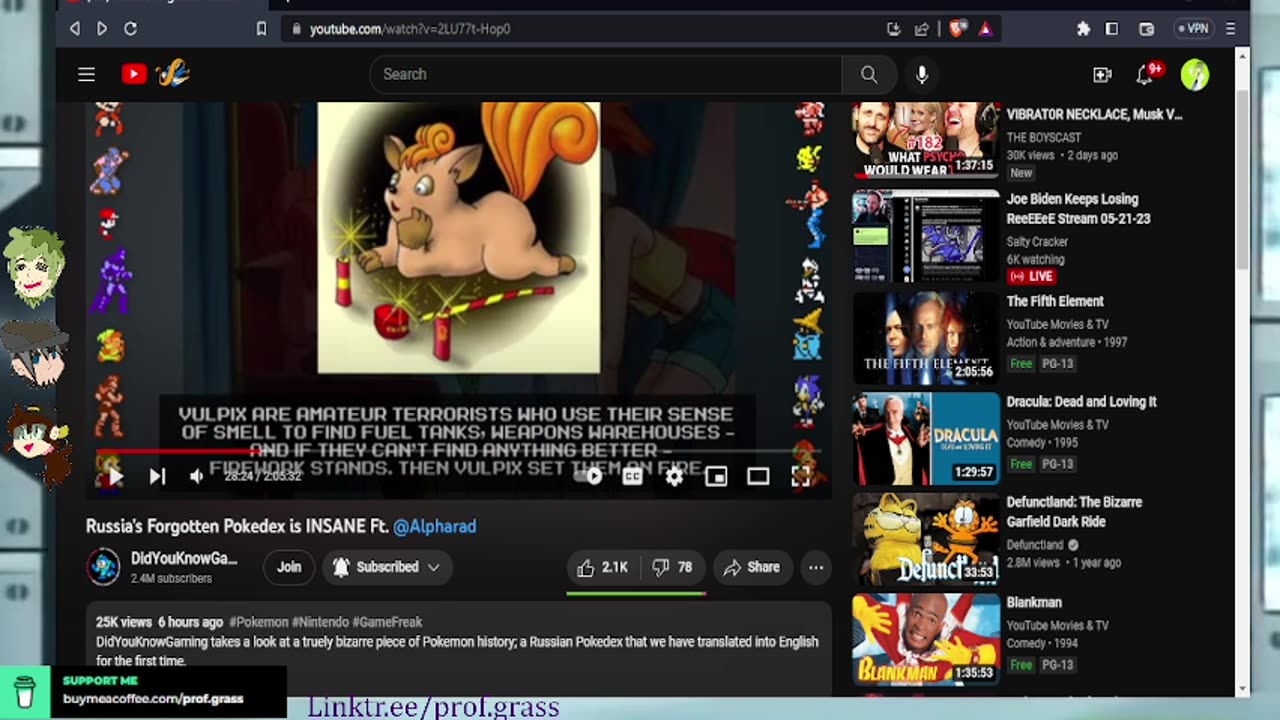The width and height of the screenshot is (1280, 720).
Task: Reload the page
Action: [130, 29]
